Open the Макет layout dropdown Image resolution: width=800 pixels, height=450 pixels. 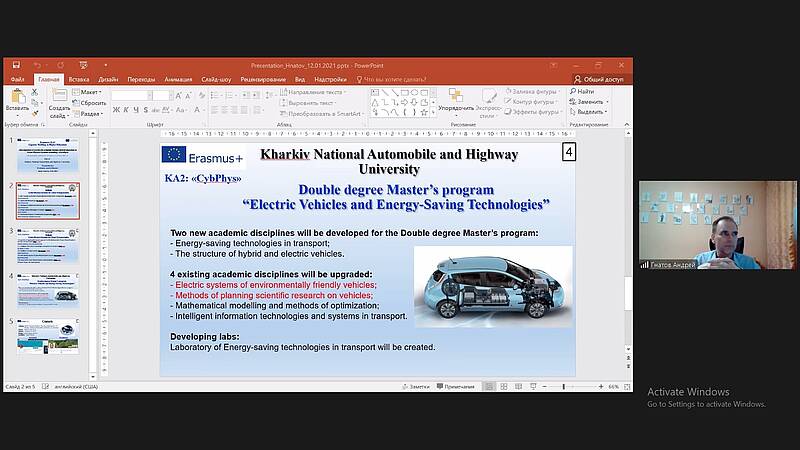tap(87, 92)
